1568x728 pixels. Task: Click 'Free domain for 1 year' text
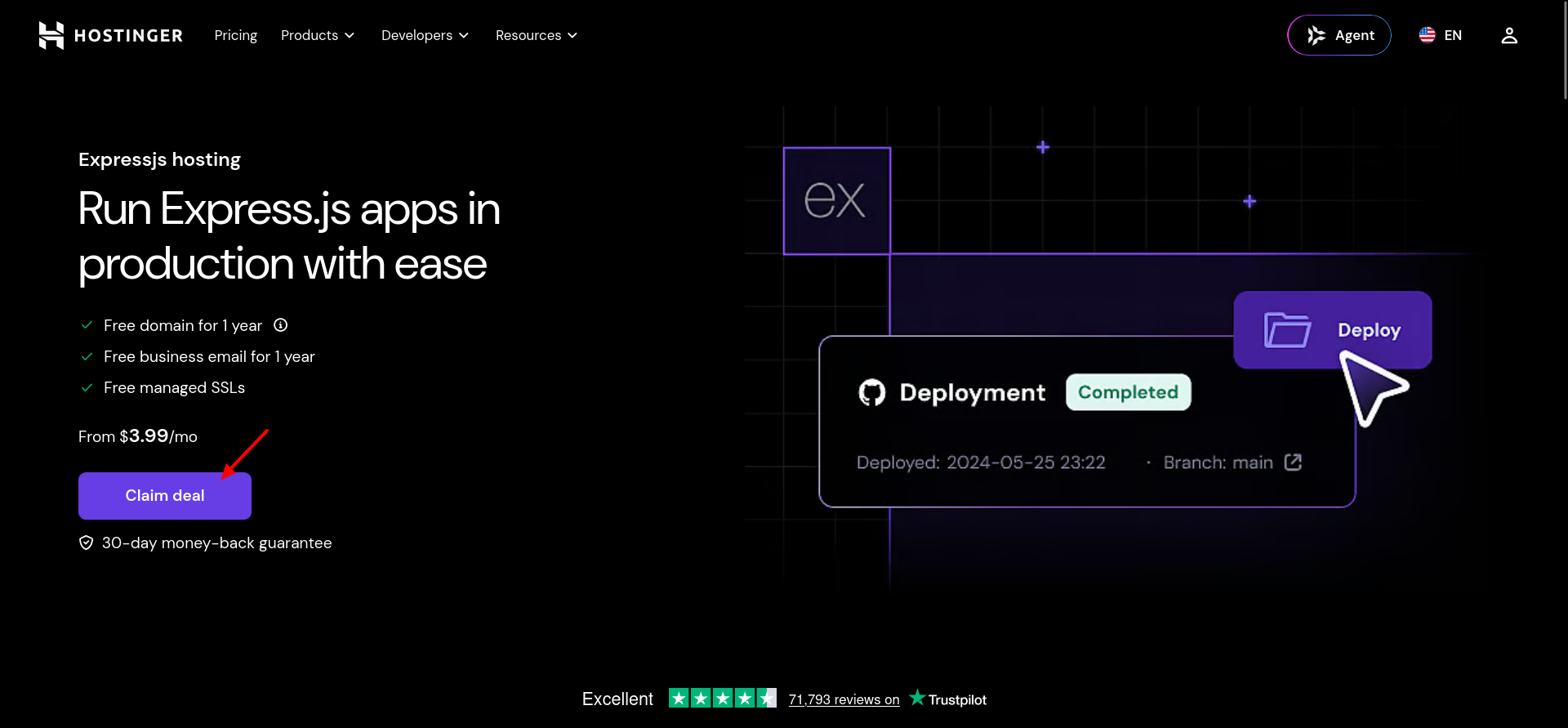(x=183, y=325)
